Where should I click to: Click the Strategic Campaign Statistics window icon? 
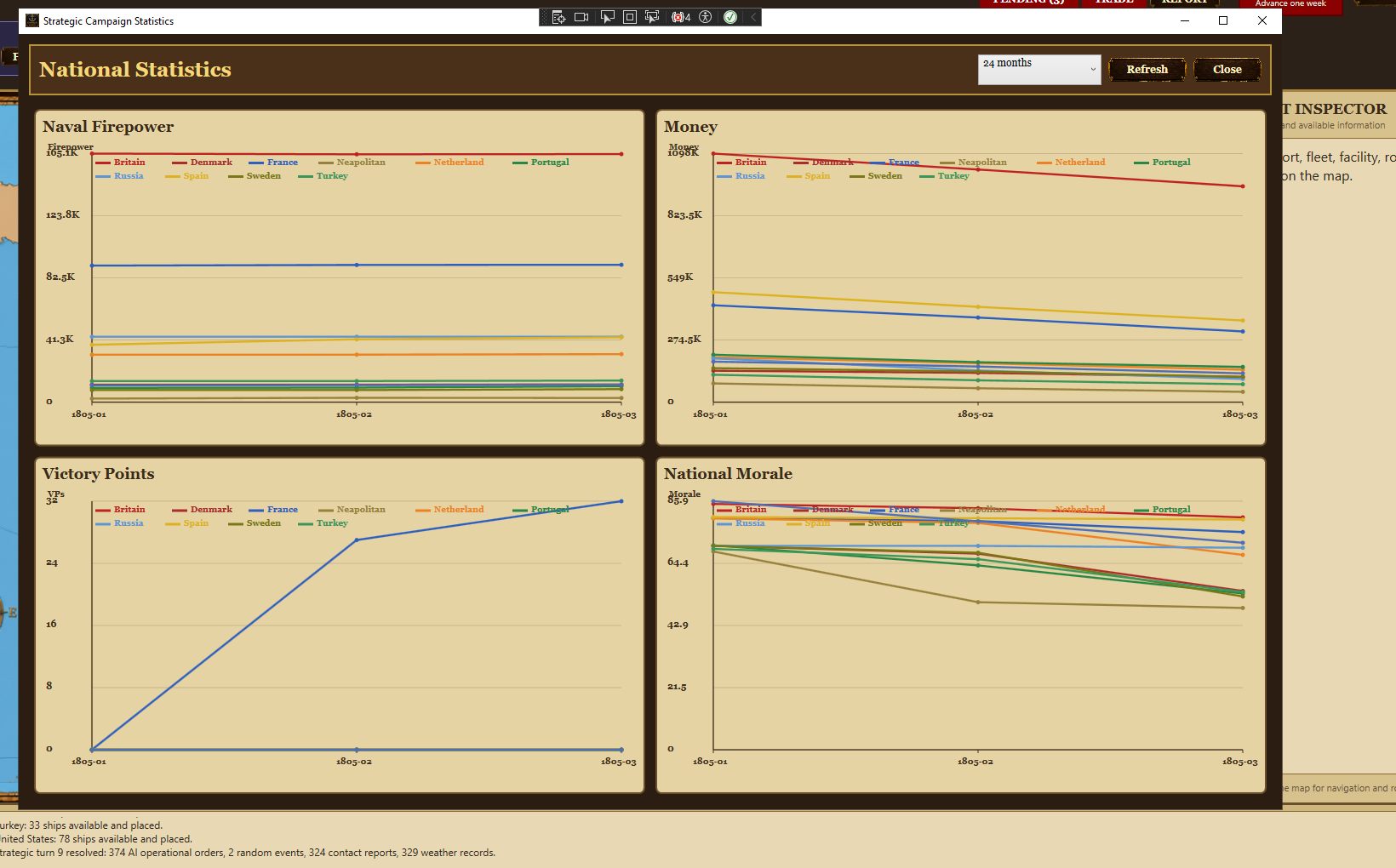pyautogui.click(x=32, y=20)
